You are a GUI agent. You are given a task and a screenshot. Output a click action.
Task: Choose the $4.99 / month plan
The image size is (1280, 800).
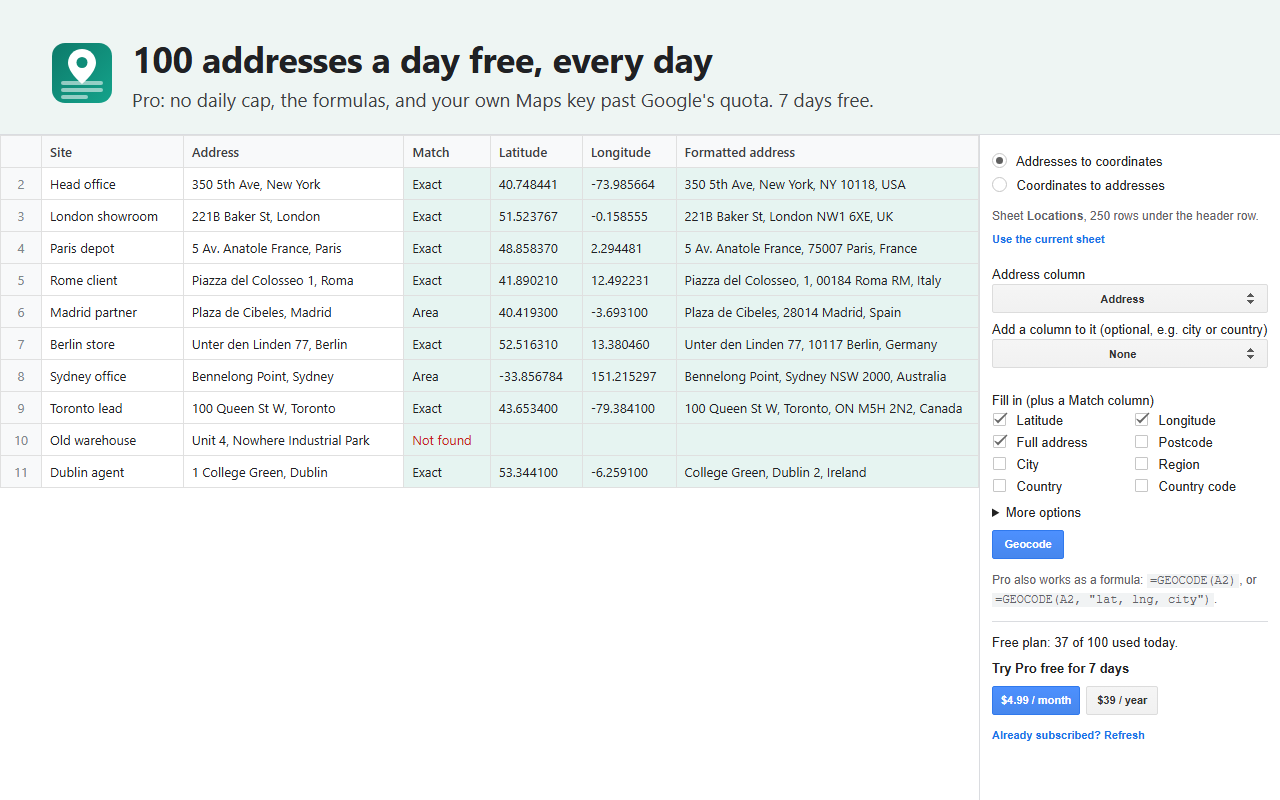1036,700
